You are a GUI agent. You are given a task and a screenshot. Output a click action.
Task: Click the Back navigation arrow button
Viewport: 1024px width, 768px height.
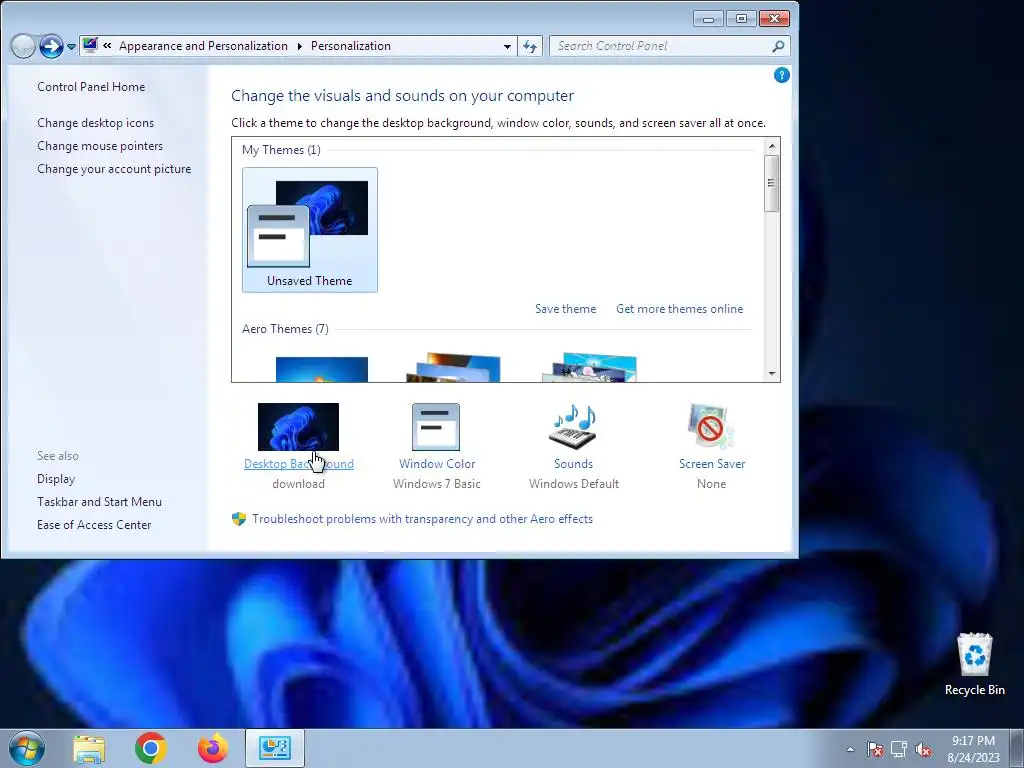(x=24, y=46)
